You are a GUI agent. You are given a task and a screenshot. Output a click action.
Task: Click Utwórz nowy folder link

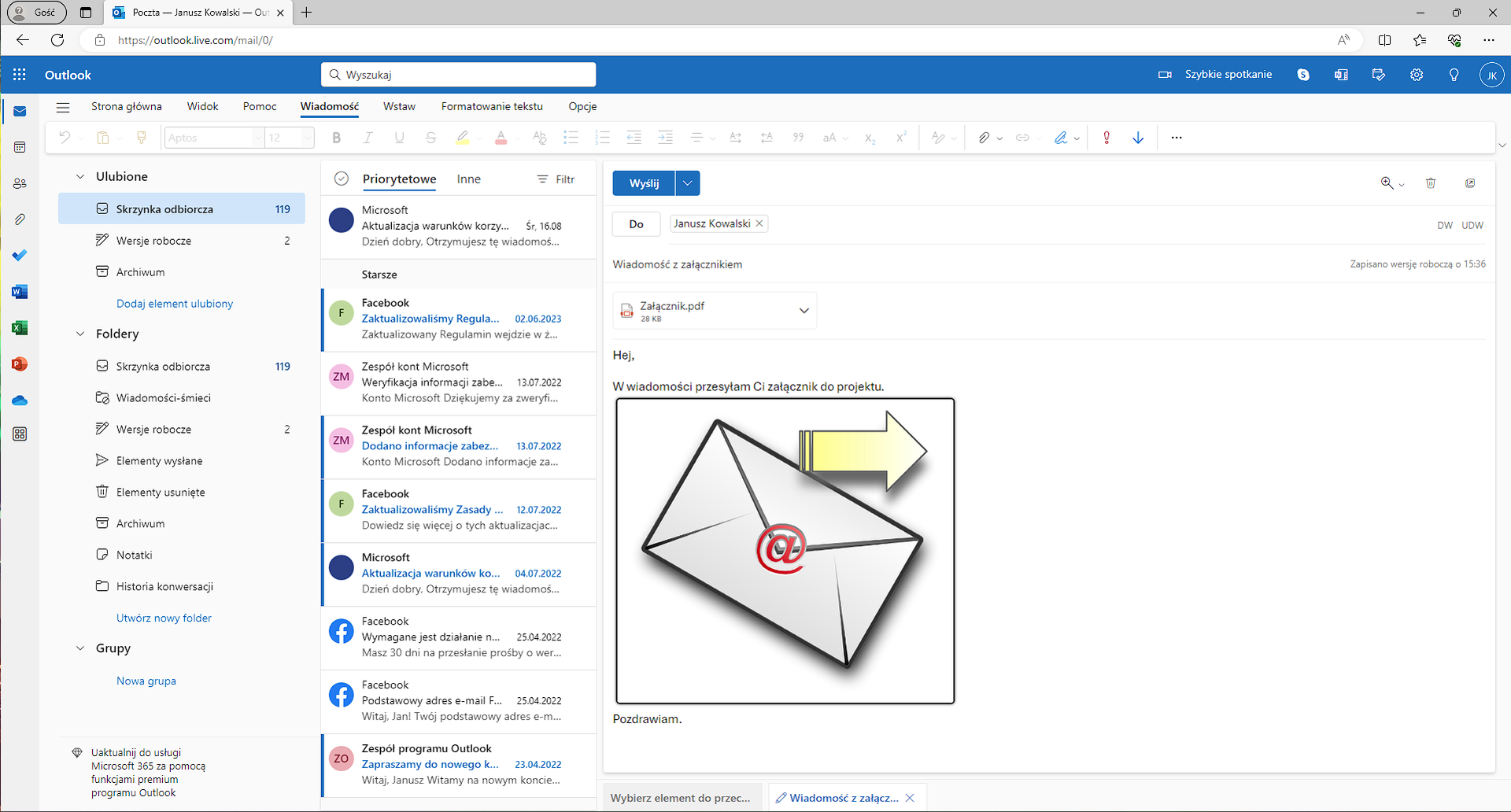tap(164, 618)
